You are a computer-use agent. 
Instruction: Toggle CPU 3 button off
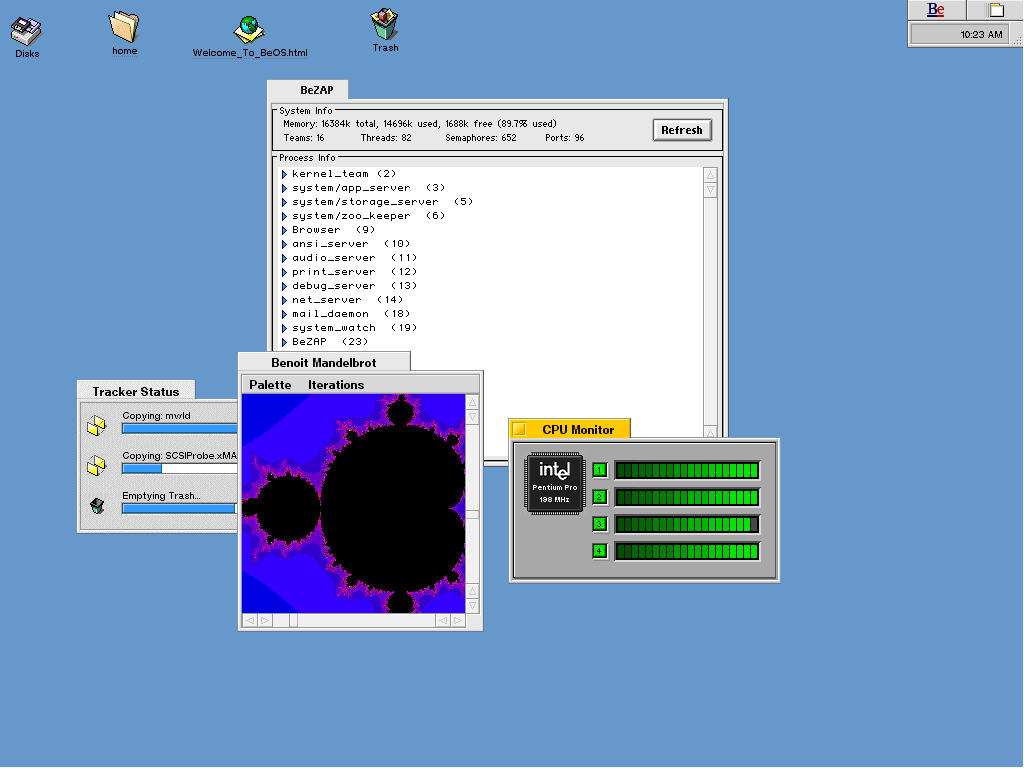pos(600,524)
